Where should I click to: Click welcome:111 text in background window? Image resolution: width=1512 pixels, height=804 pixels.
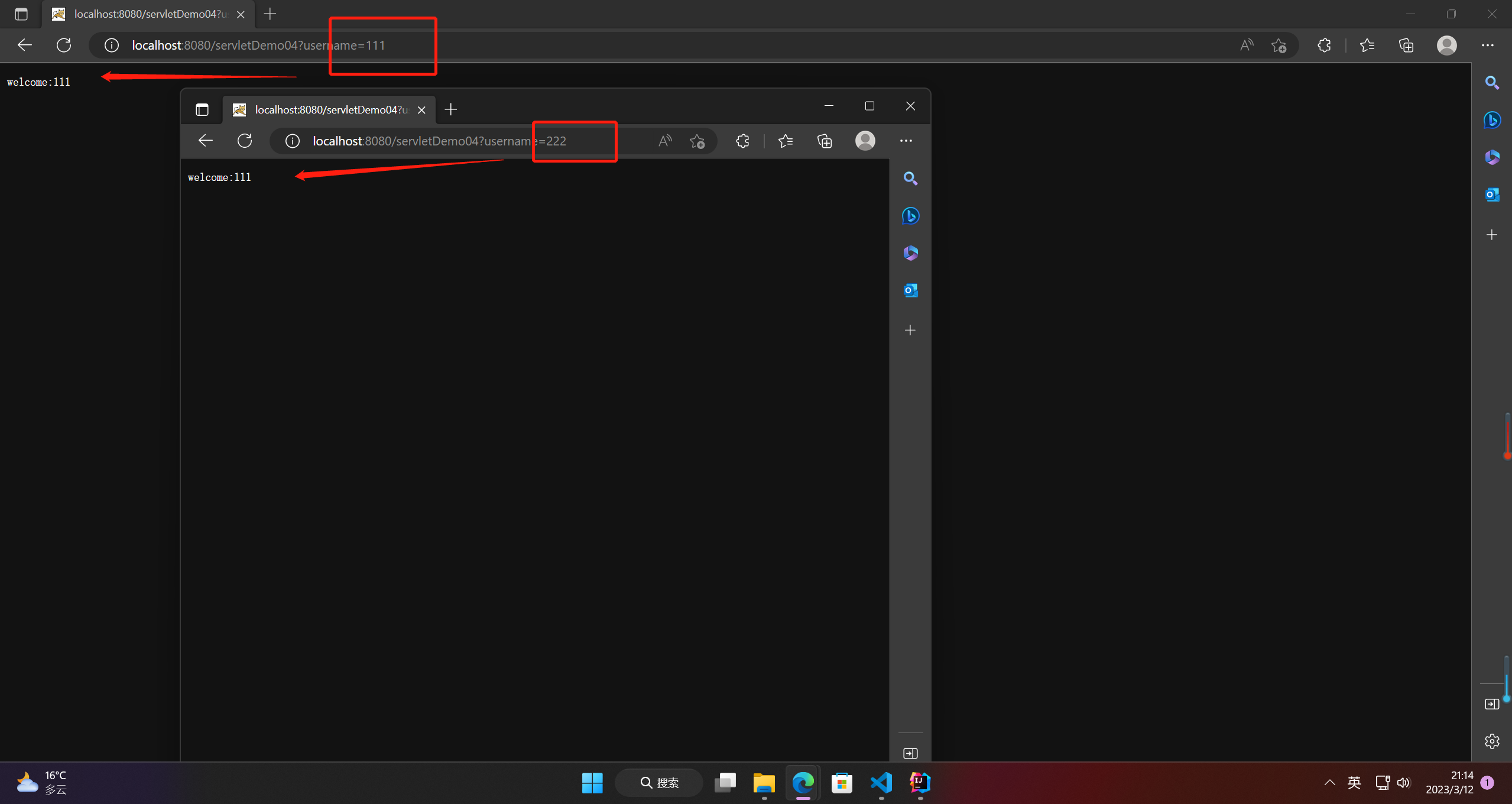click(38, 82)
